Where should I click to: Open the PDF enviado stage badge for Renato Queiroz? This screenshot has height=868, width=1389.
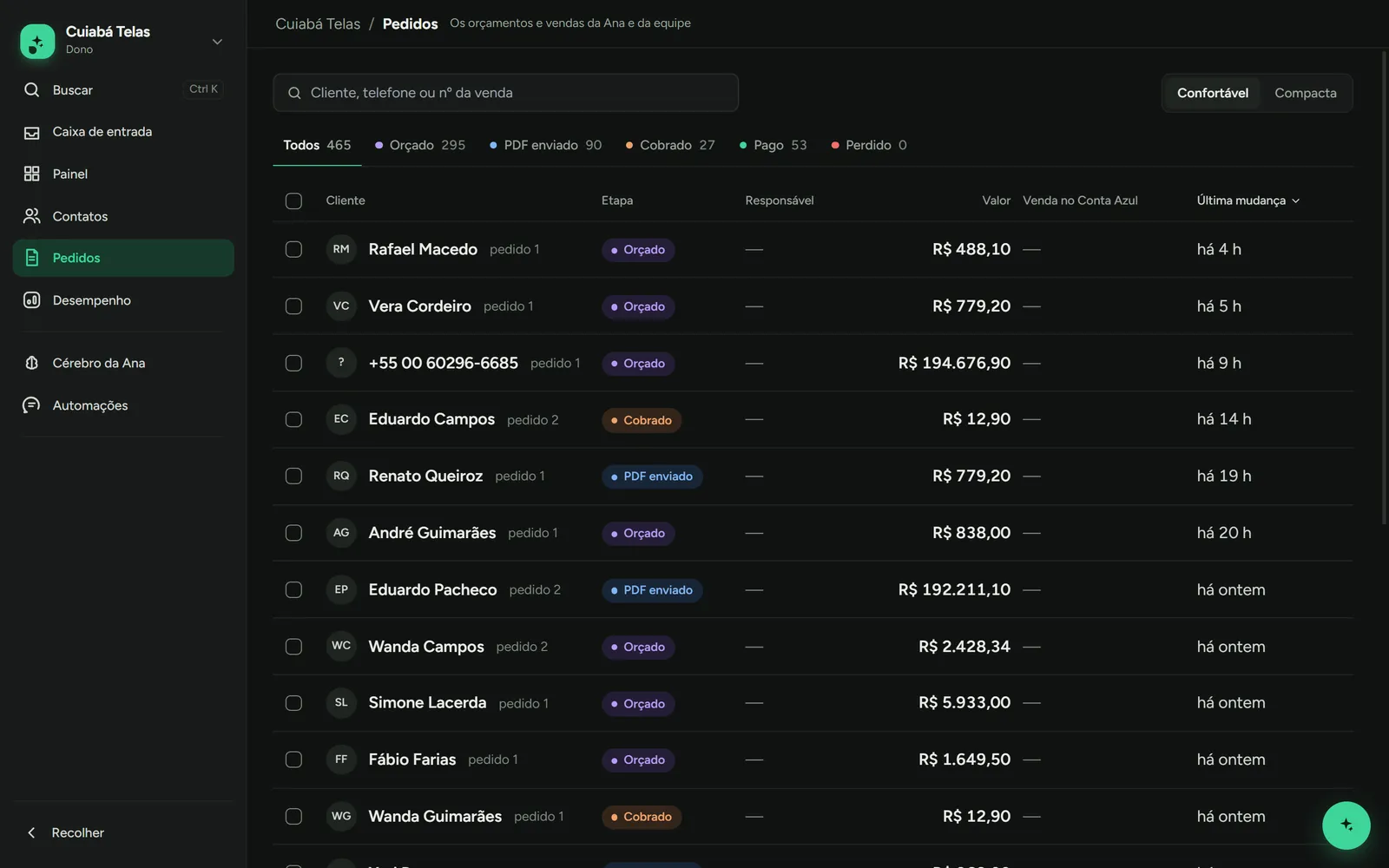point(652,477)
